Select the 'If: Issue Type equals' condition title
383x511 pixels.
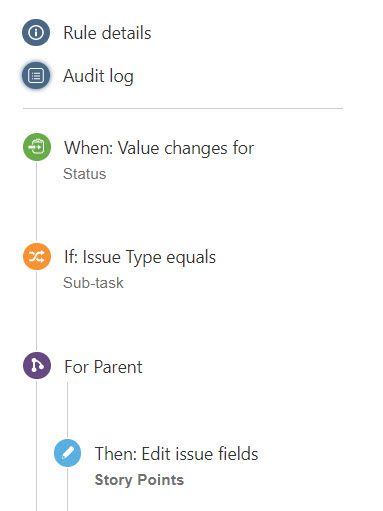[140, 257]
